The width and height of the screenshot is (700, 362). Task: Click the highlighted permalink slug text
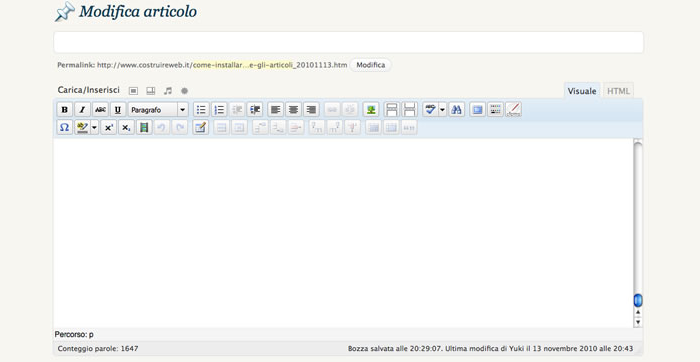tap(244, 65)
